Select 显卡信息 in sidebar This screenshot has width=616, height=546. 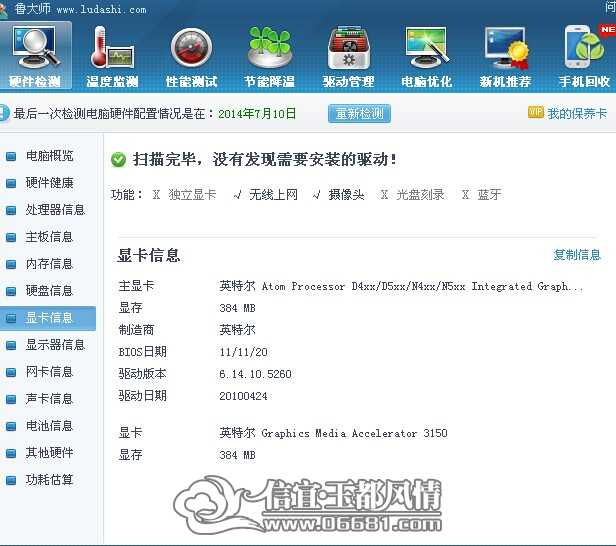(x=48, y=318)
